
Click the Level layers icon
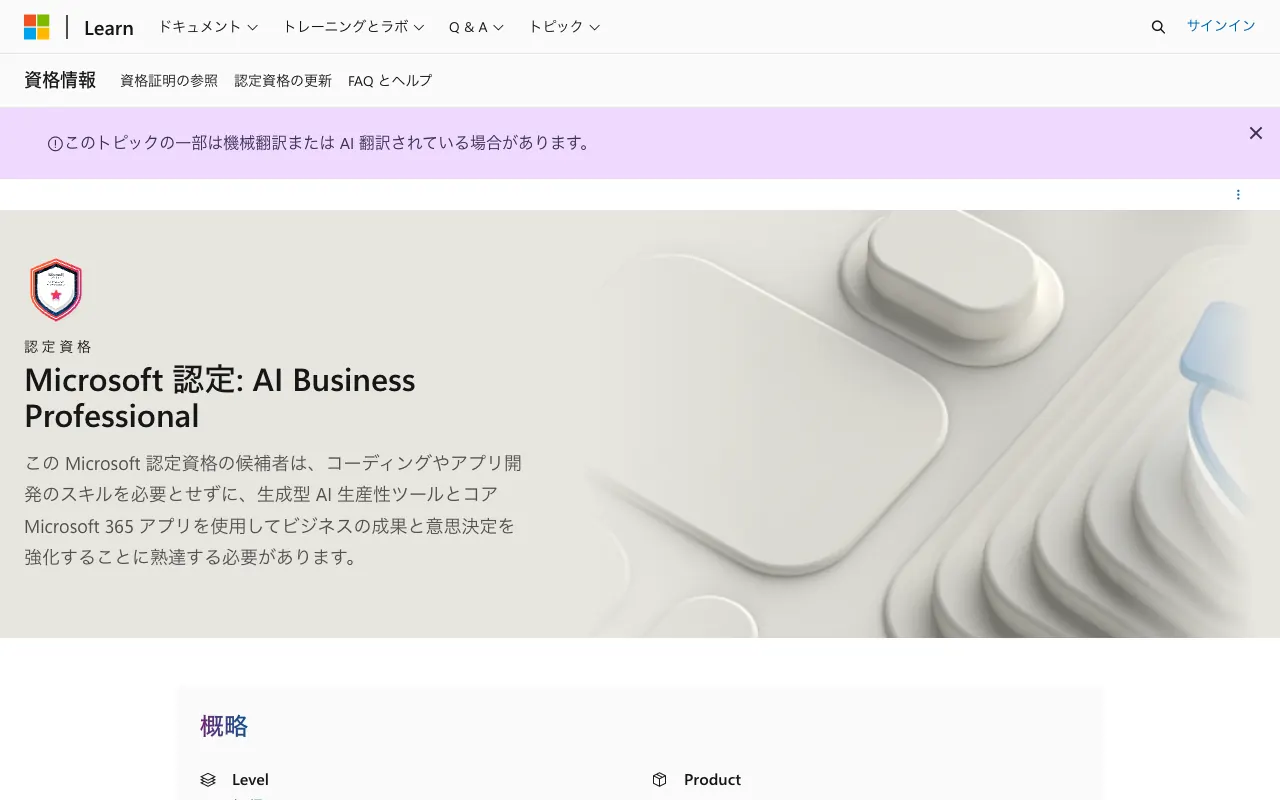click(208, 780)
